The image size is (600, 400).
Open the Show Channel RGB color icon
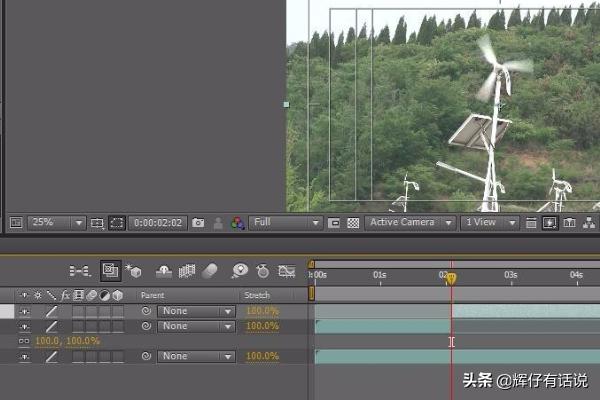pyautogui.click(x=238, y=223)
